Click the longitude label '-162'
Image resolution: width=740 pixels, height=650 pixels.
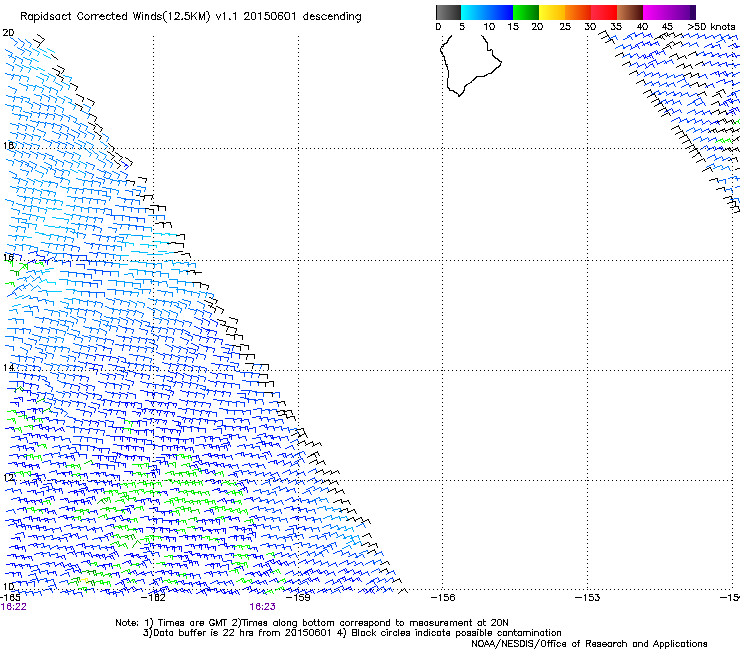[x=154, y=598]
